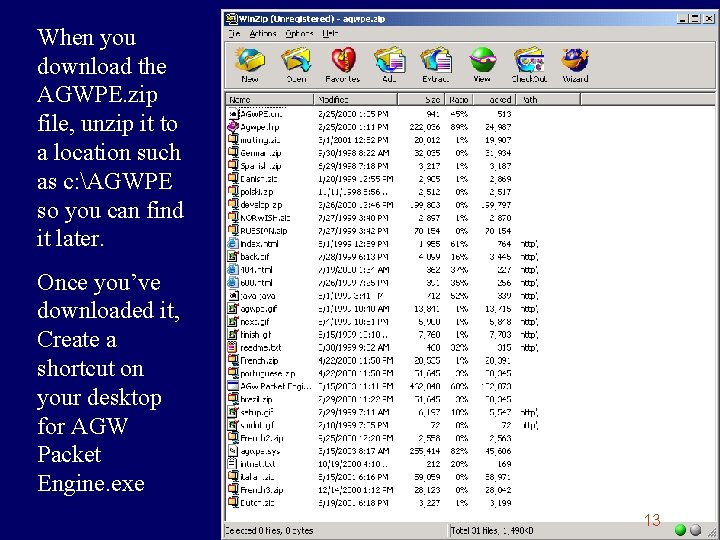This screenshot has width=720, height=540.
Task: Select the portuguese.zip file icon
Action: click(x=233, y=373)
